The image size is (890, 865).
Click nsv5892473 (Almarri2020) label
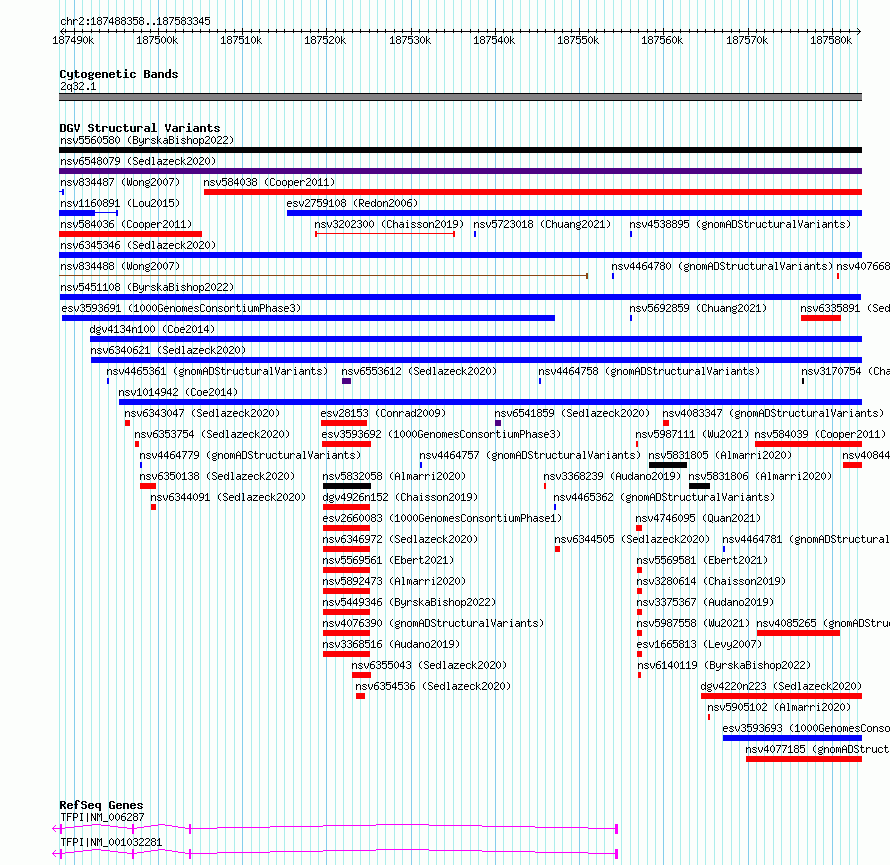pyautogui.click(x=394, y=581)
